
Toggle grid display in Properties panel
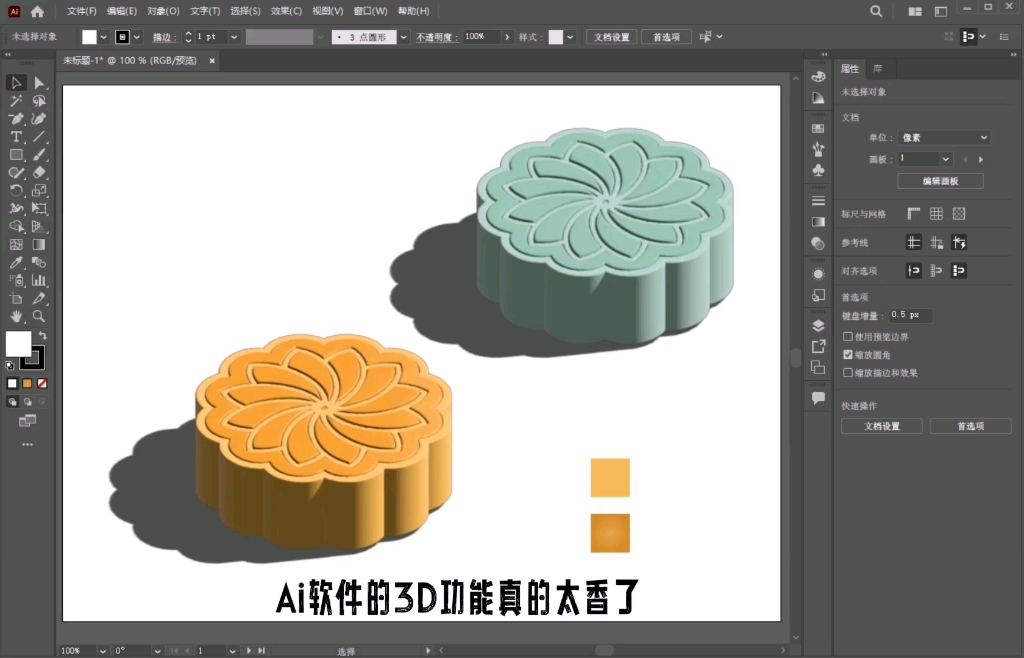coord(936,213)
